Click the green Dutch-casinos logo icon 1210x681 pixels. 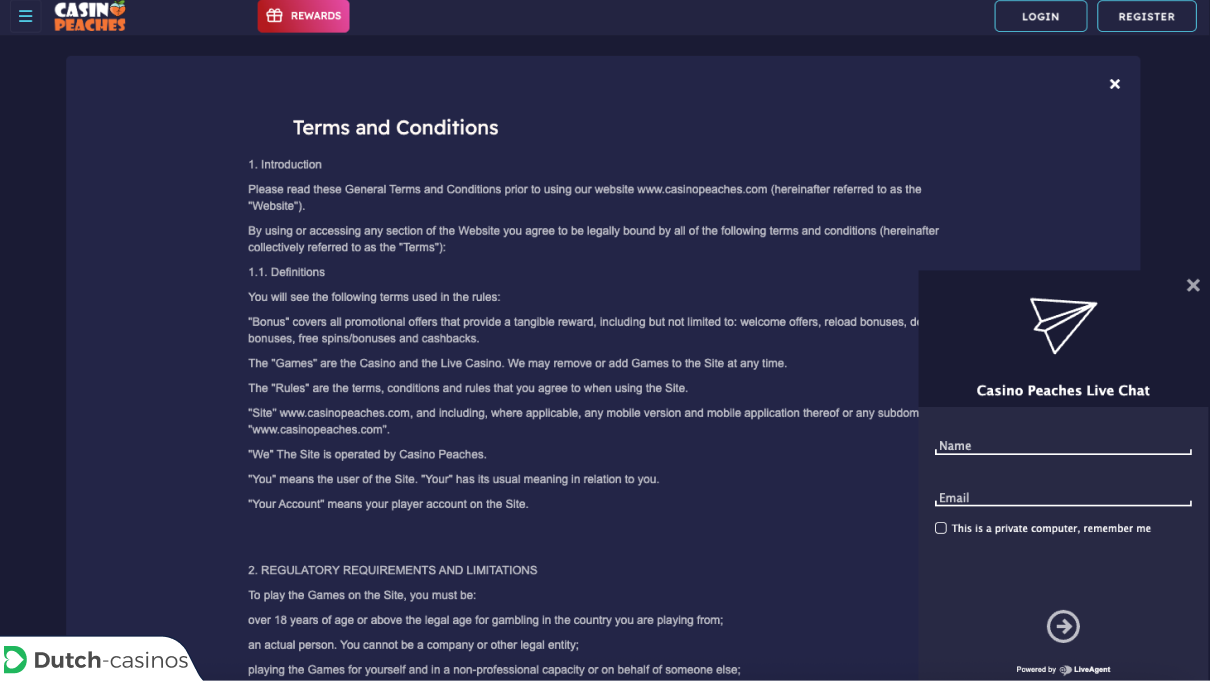click(x=15, y=660)
